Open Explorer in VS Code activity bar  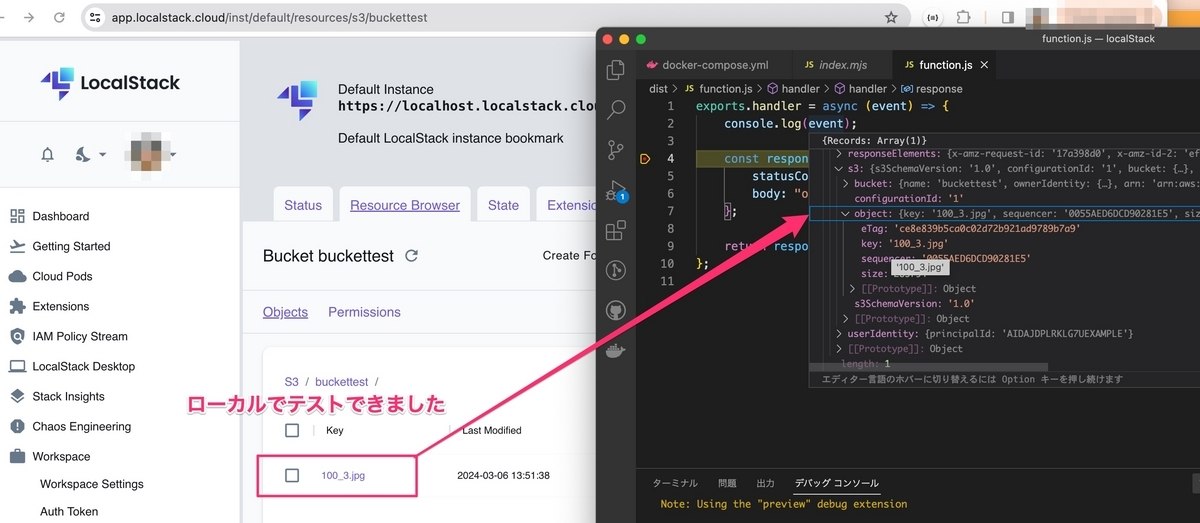[617, 70]
